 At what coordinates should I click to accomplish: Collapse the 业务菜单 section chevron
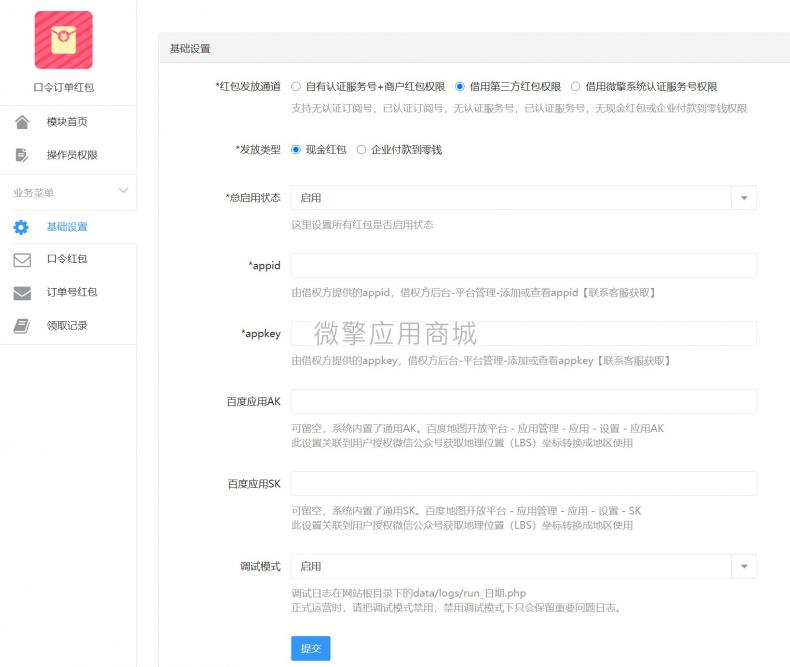123,191
